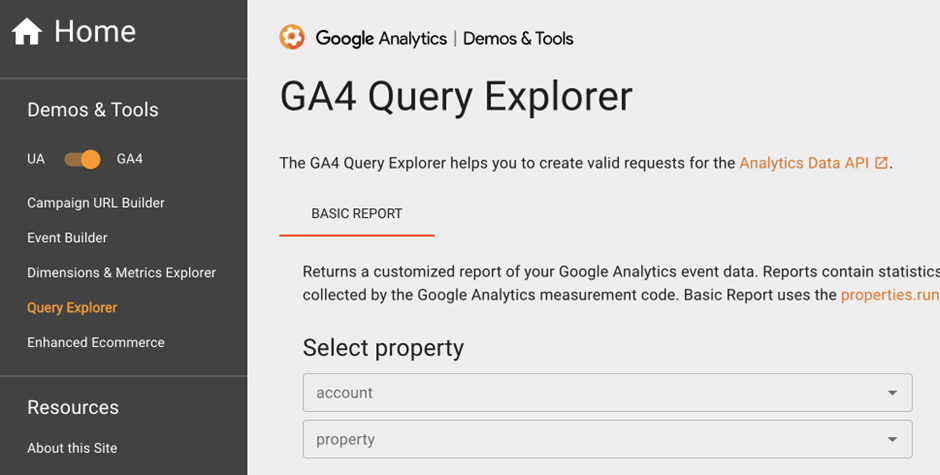940x475 pixels.
Task: Click inside the account combo box field
Action: coord(590,393)
